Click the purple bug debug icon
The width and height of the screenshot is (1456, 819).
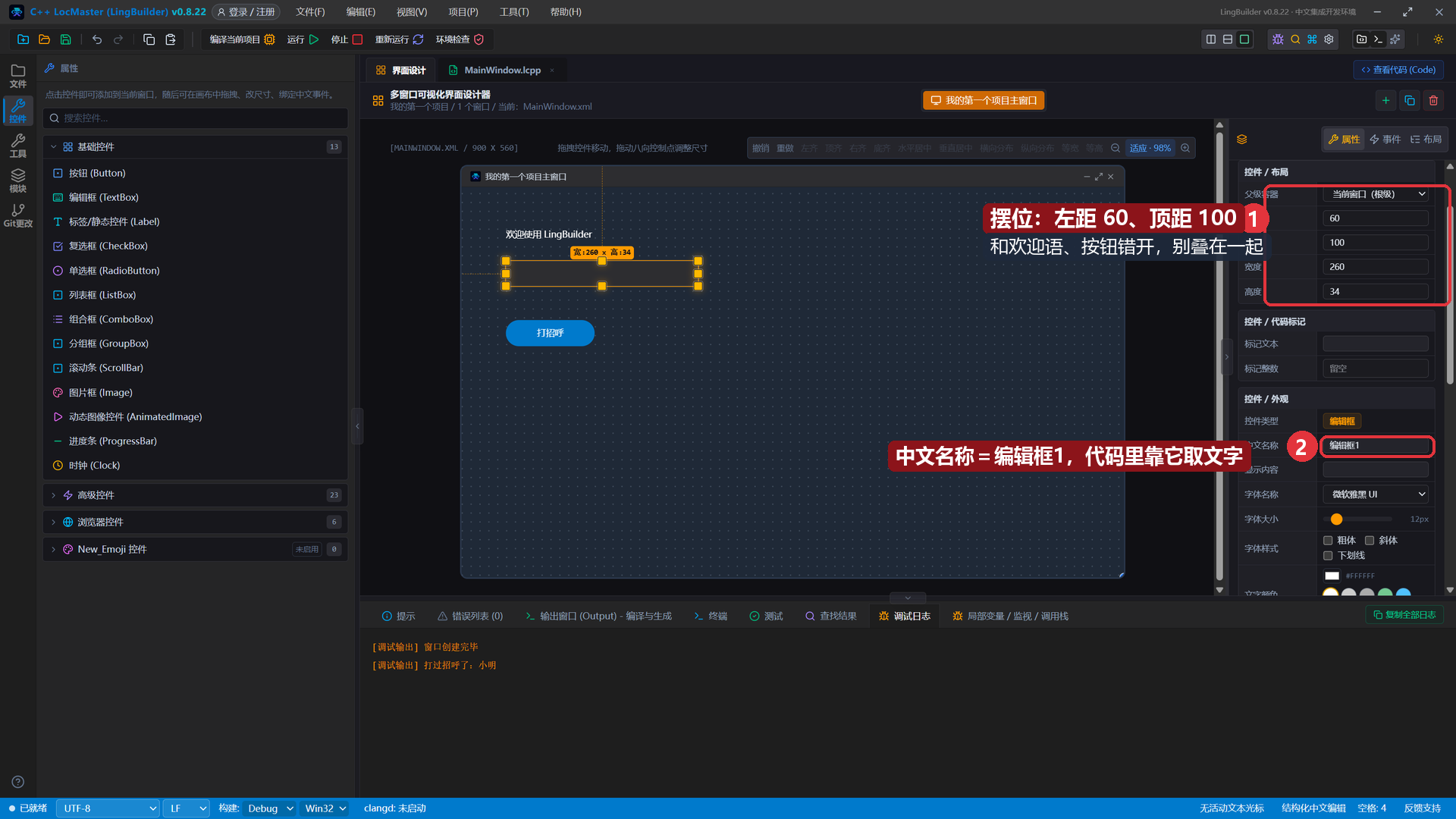1278,39
